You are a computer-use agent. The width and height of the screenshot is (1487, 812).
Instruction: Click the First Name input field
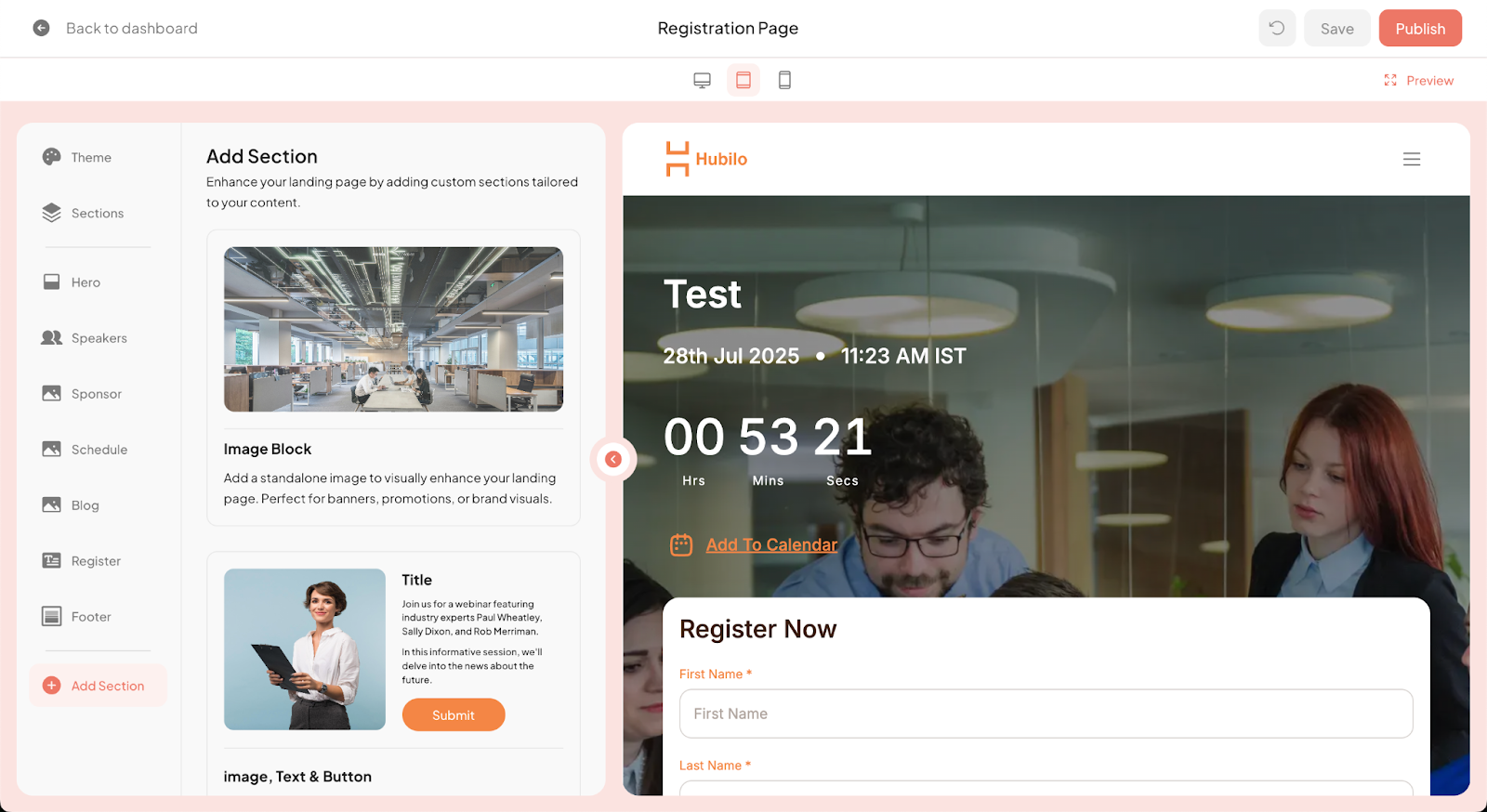point(1046,714)
